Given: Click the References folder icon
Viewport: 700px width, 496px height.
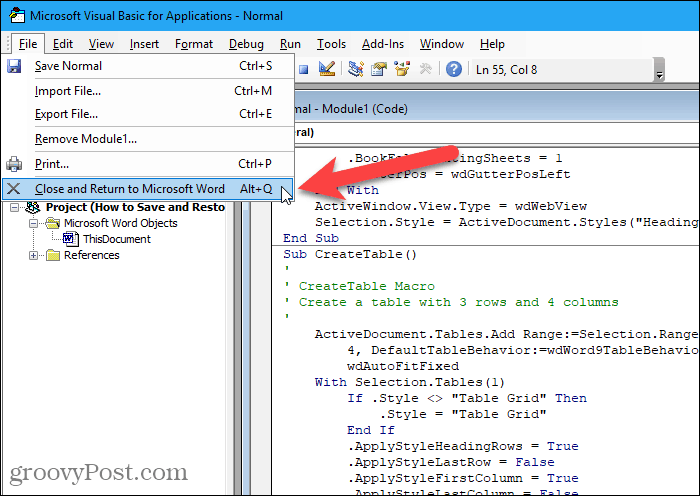Looking at the screenshot, I should (53, 255).
